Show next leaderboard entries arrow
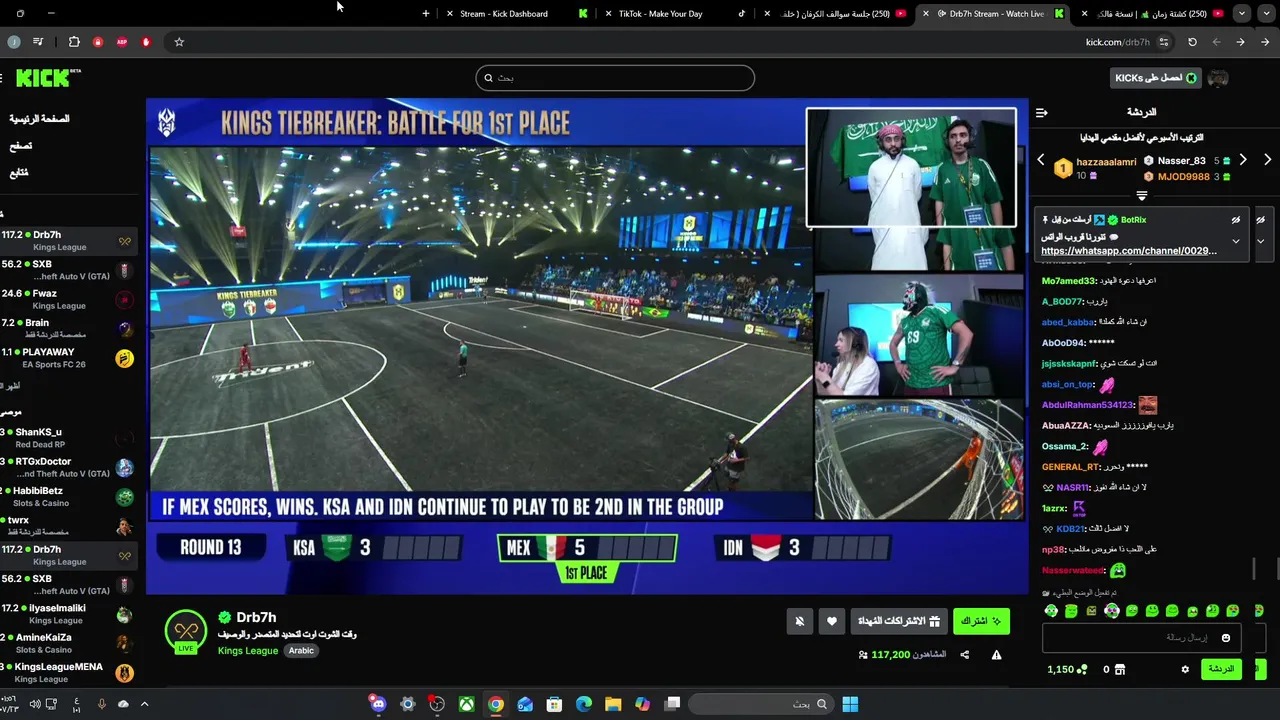The height and width of the screenshot is (720, 1280). click(x=1243, y=160)
